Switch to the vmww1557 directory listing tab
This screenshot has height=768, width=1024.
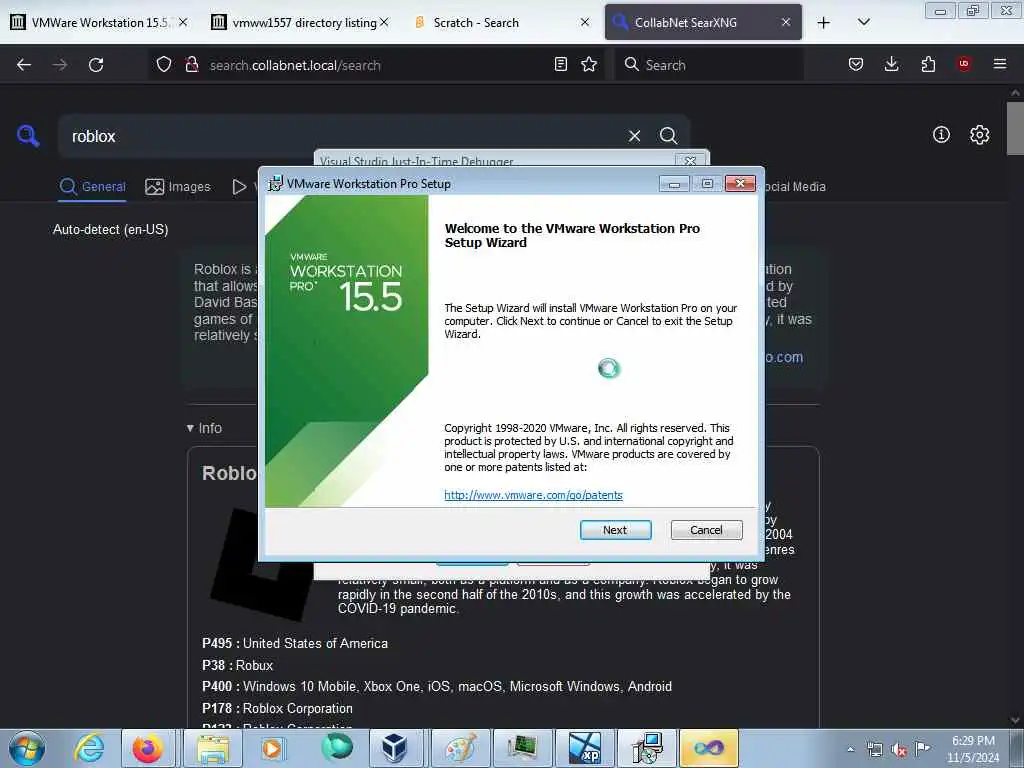click(300, 22)
